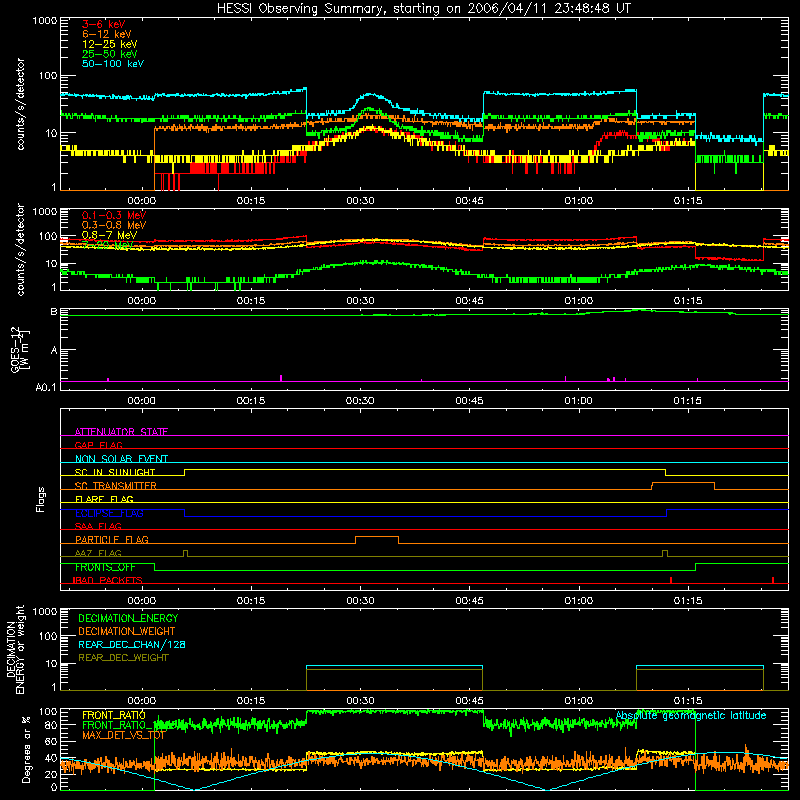Click the 0.1-0.3 MeV legend label
This screenshot has height=800, width=800.
pyautogui.click(x=113, y=215)
